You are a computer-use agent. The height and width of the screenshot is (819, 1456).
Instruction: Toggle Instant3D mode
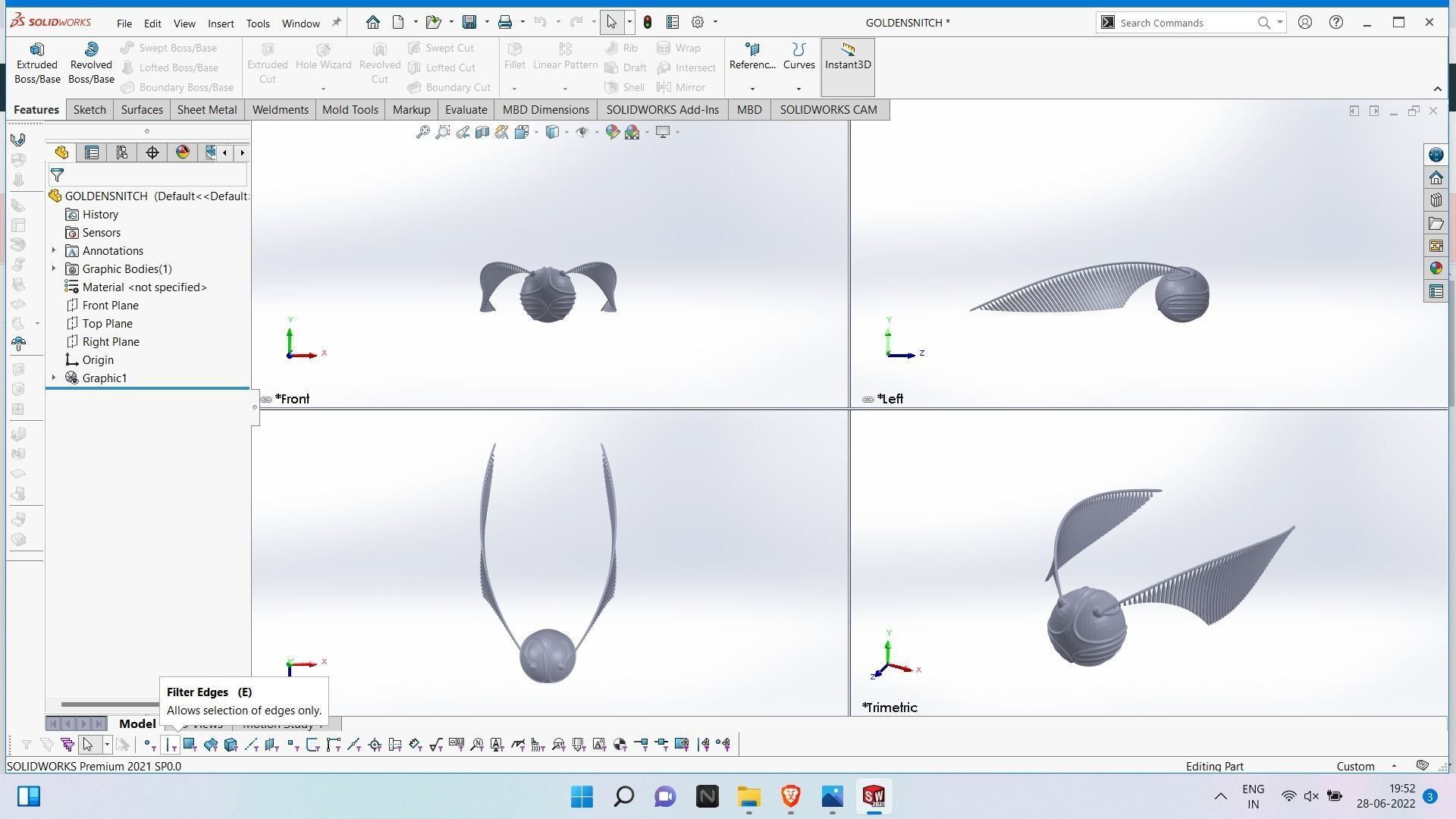(x=848, y=67)
